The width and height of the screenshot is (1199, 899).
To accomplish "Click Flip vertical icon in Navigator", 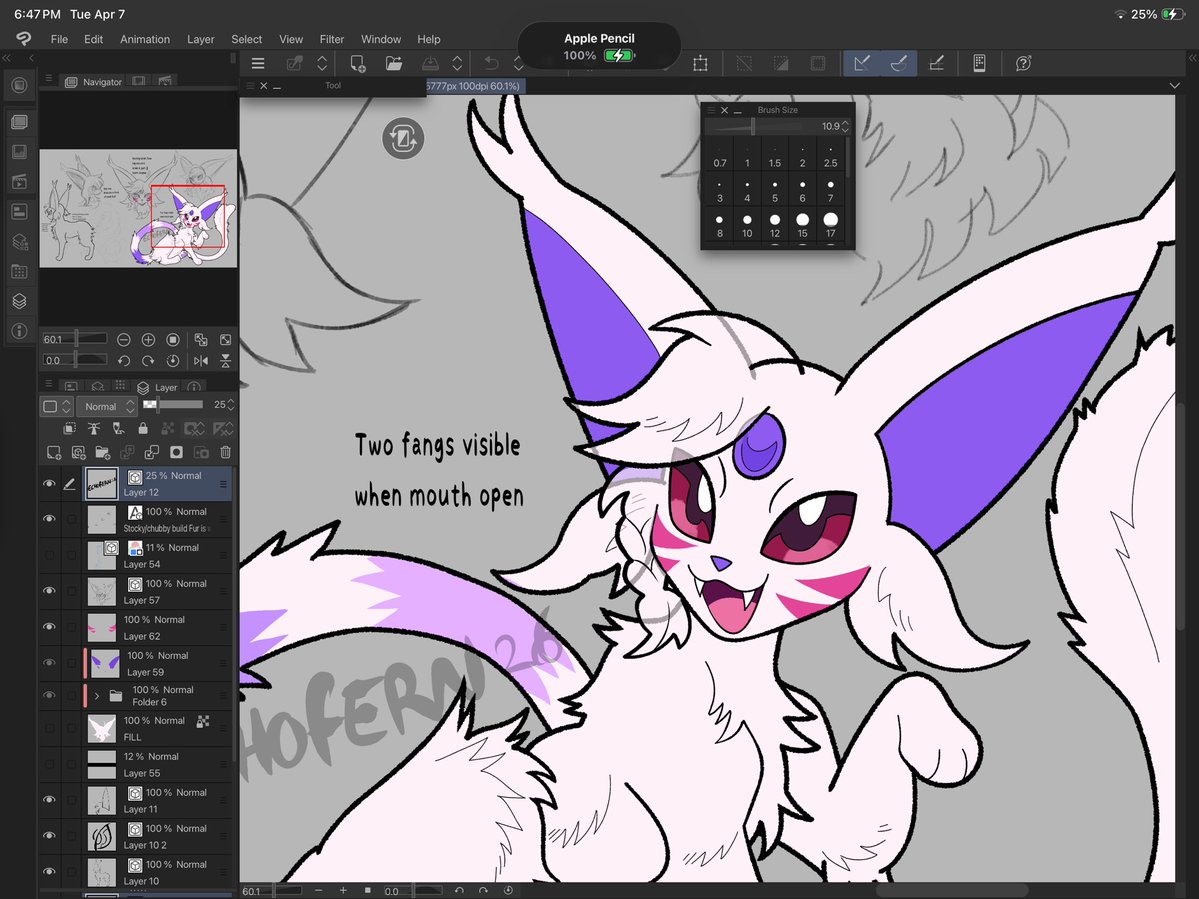I will [x=226, y=361].
